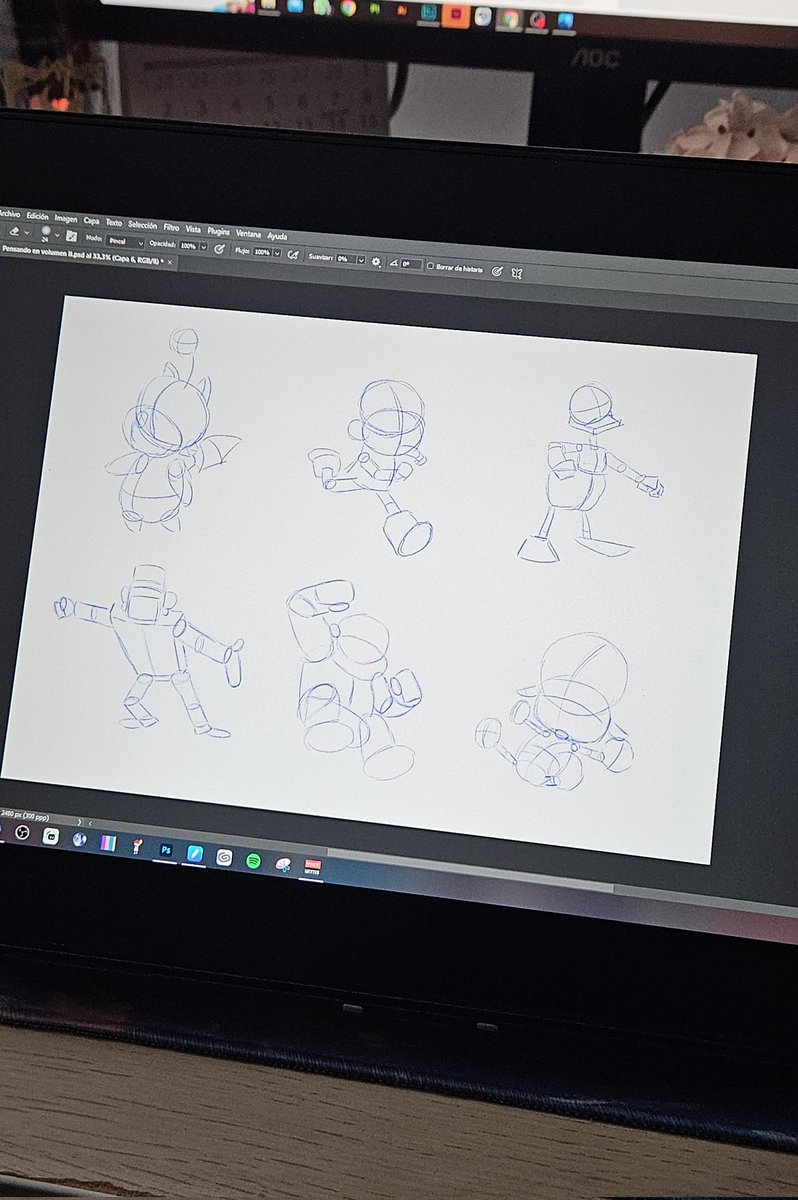798x1200 pixels.
Task: Click the bottom-left figure with arms outstretched
Action: tap(150, 650)
